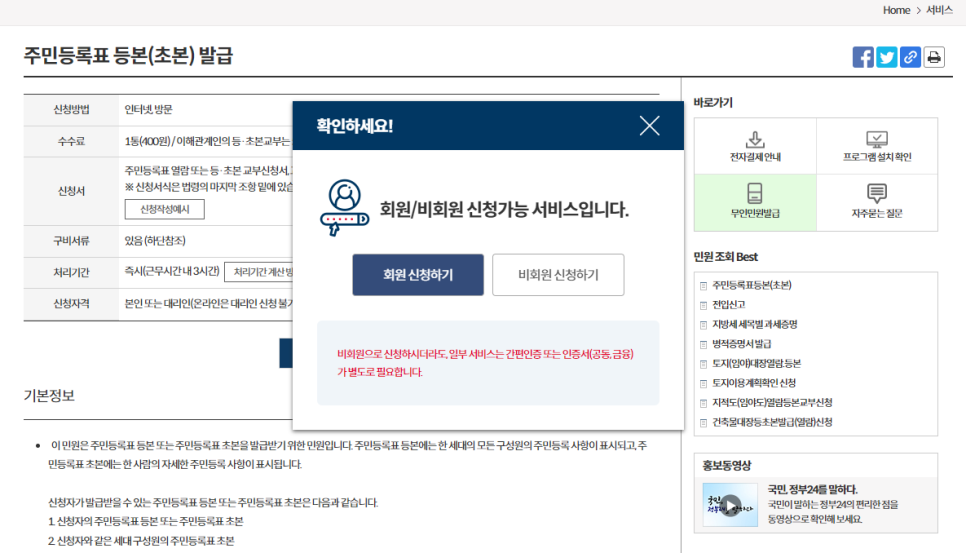Image resolution: width=966 pixels, height=553 pixels.
Task: Open 무인민원발급 shortcut
Action: tap(755, 202)
